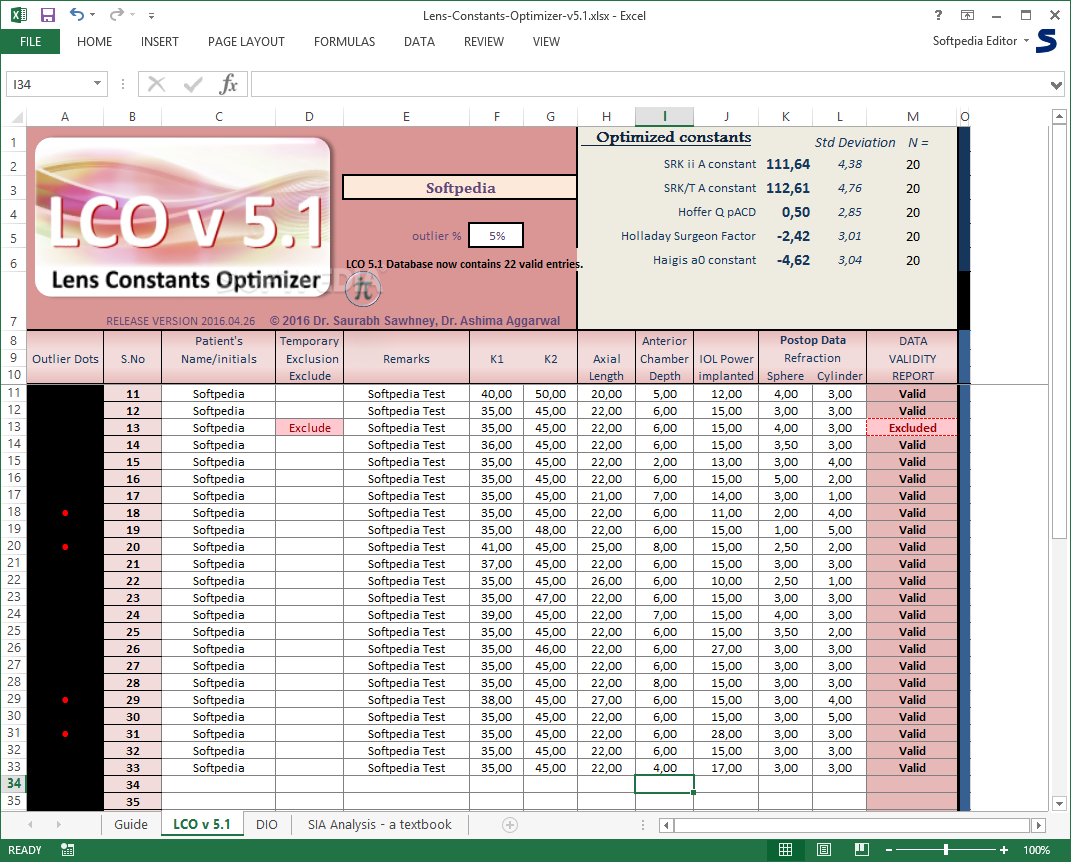Click the Redo arrow icon
The width and height of the screenshot is (1071, 862).
tap(117, 14)
